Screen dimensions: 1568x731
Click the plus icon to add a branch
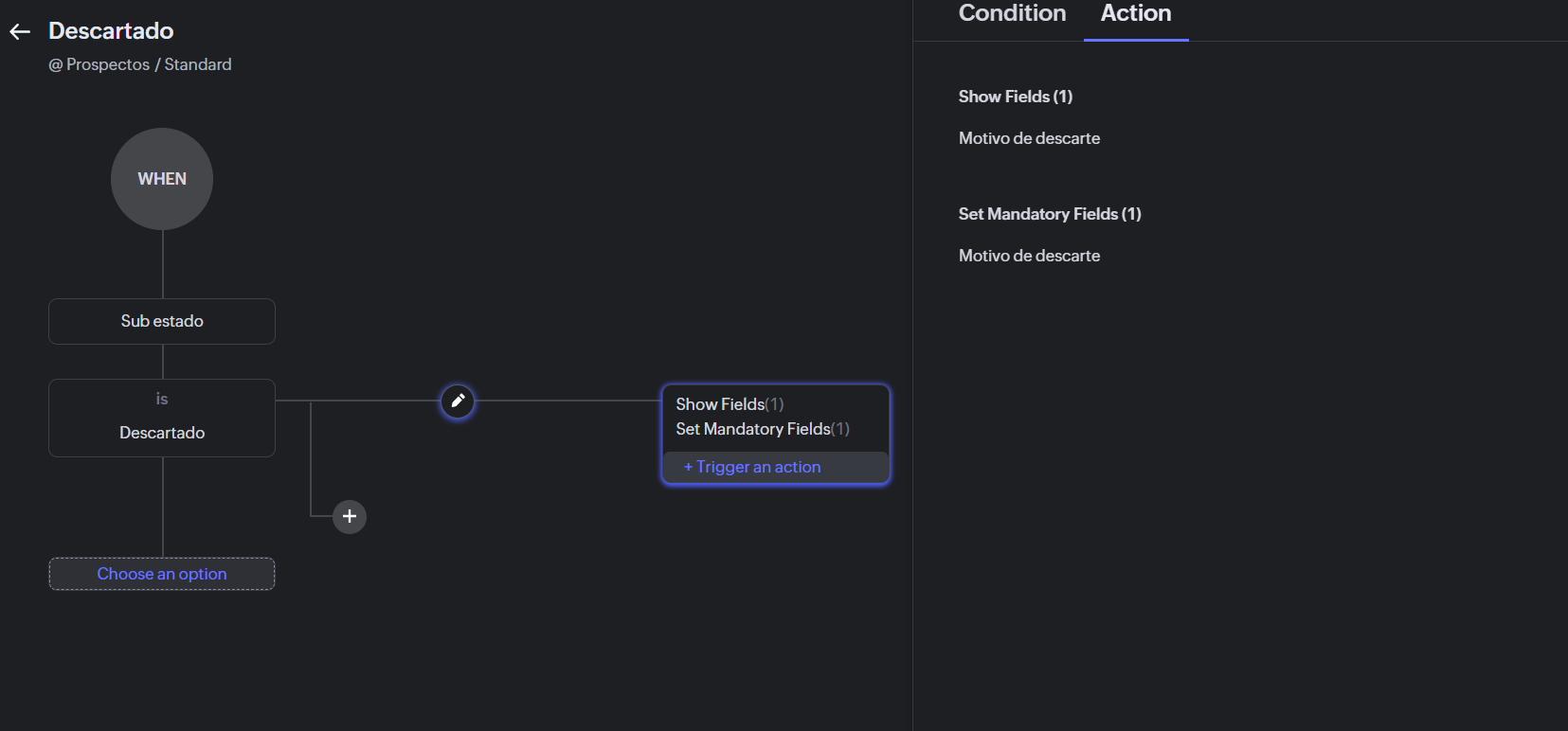350,516
